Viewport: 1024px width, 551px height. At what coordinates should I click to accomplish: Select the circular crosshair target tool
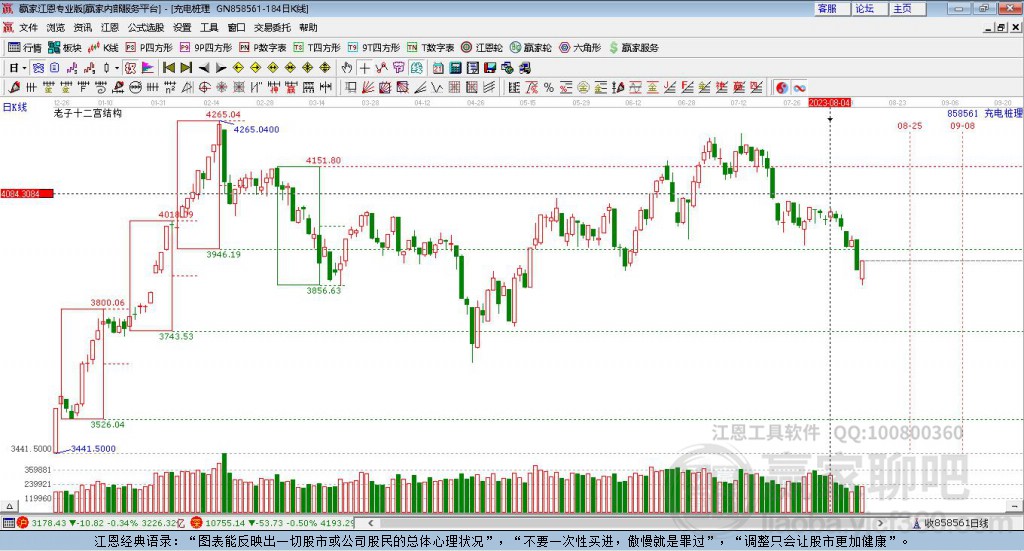(x=204, y=87)
